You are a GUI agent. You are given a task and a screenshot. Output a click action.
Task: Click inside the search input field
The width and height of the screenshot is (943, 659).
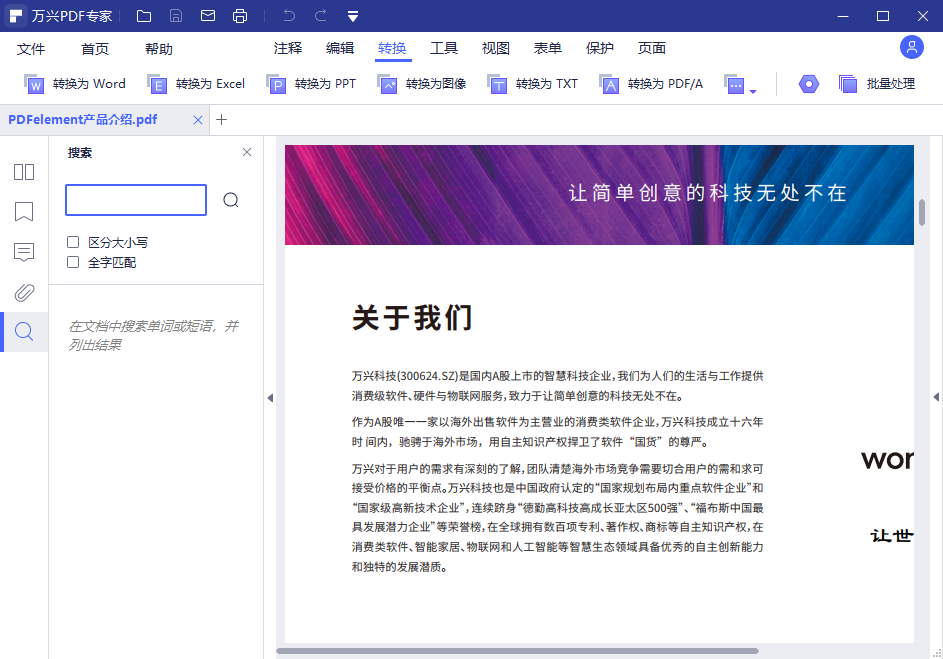[x=135, y=200]
